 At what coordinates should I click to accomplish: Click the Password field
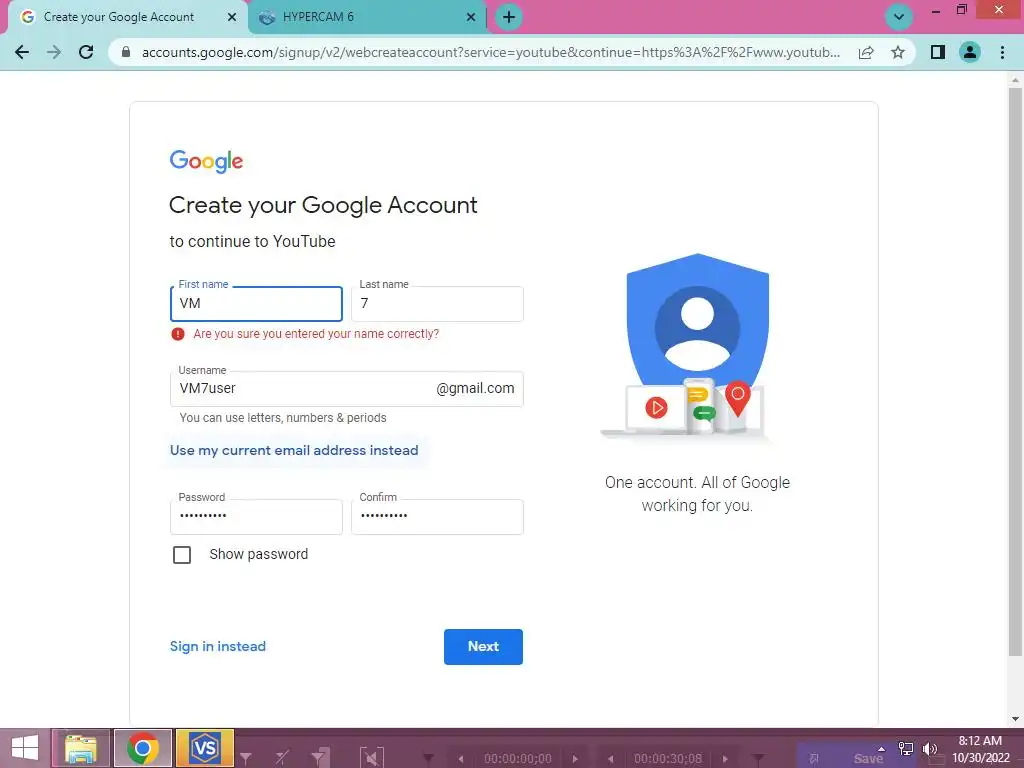coord(256,517)
